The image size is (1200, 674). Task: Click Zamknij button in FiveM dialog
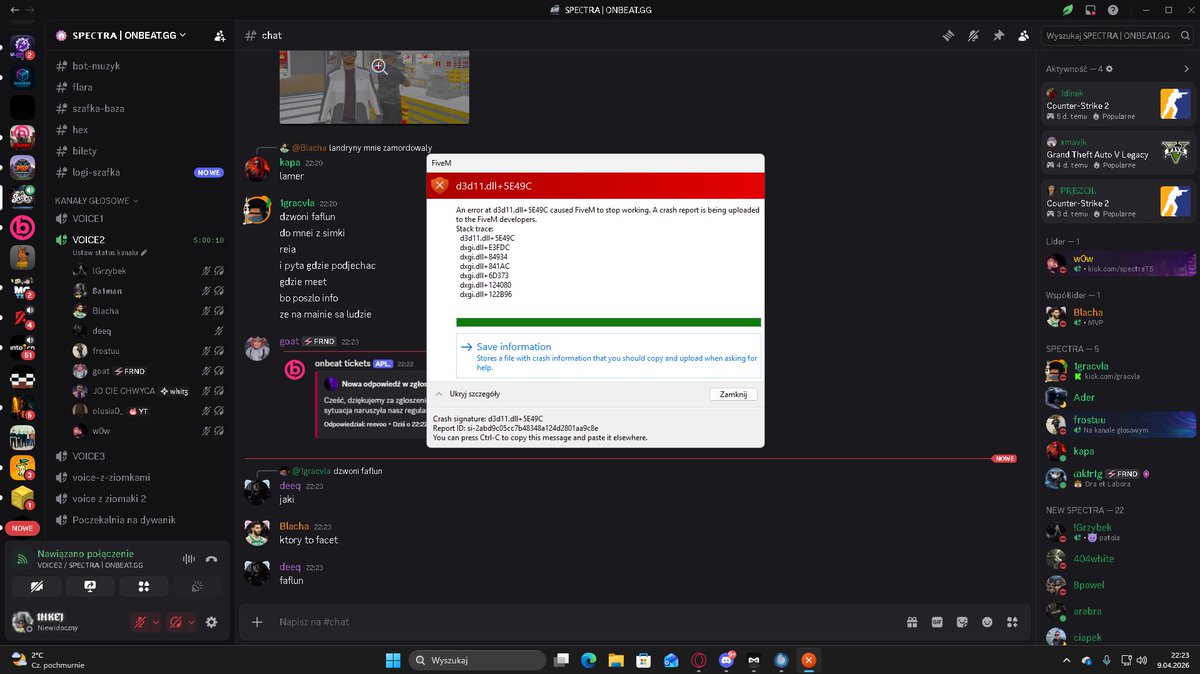click(732, 394)
